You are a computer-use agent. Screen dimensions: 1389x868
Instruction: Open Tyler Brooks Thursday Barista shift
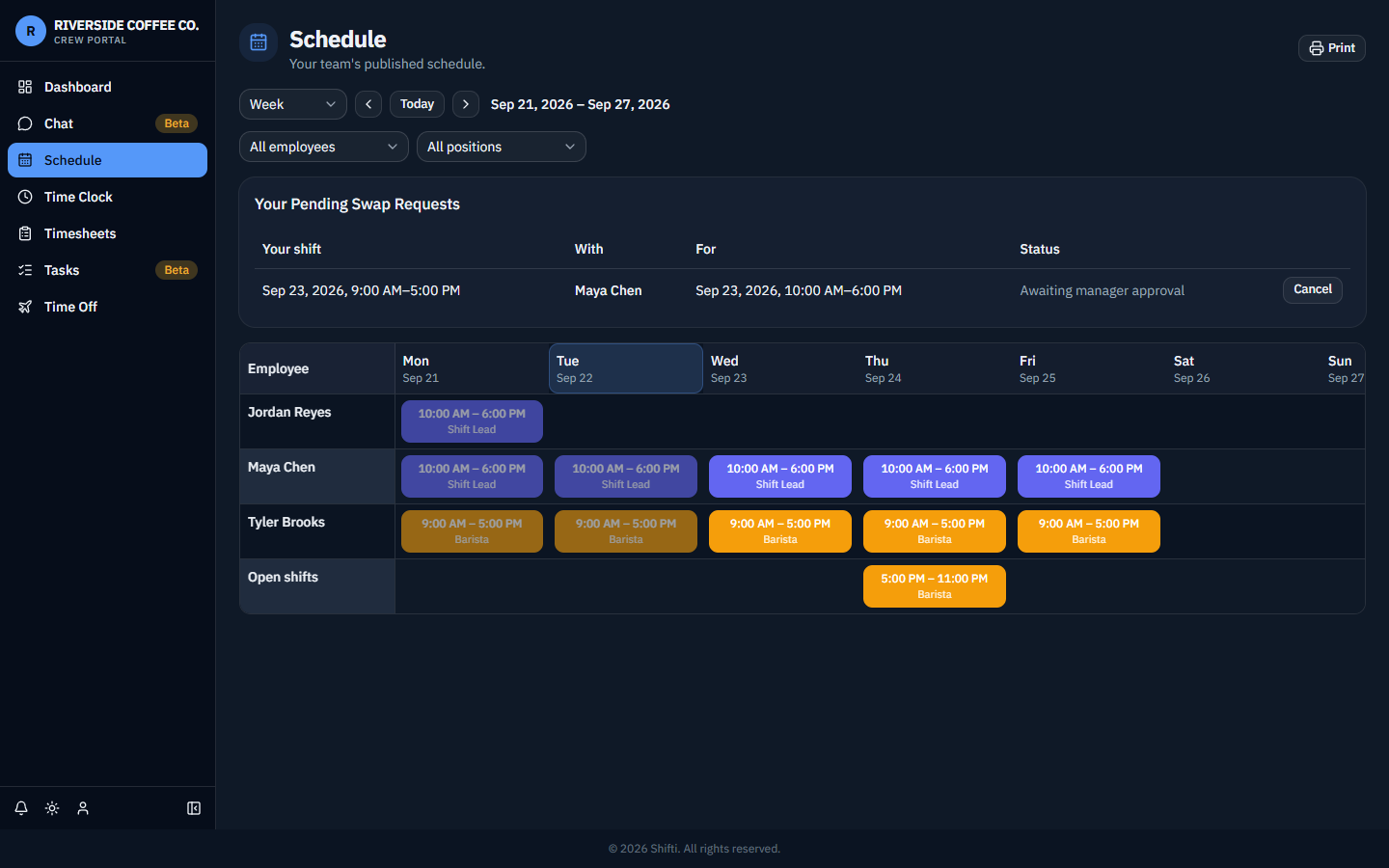935,531
